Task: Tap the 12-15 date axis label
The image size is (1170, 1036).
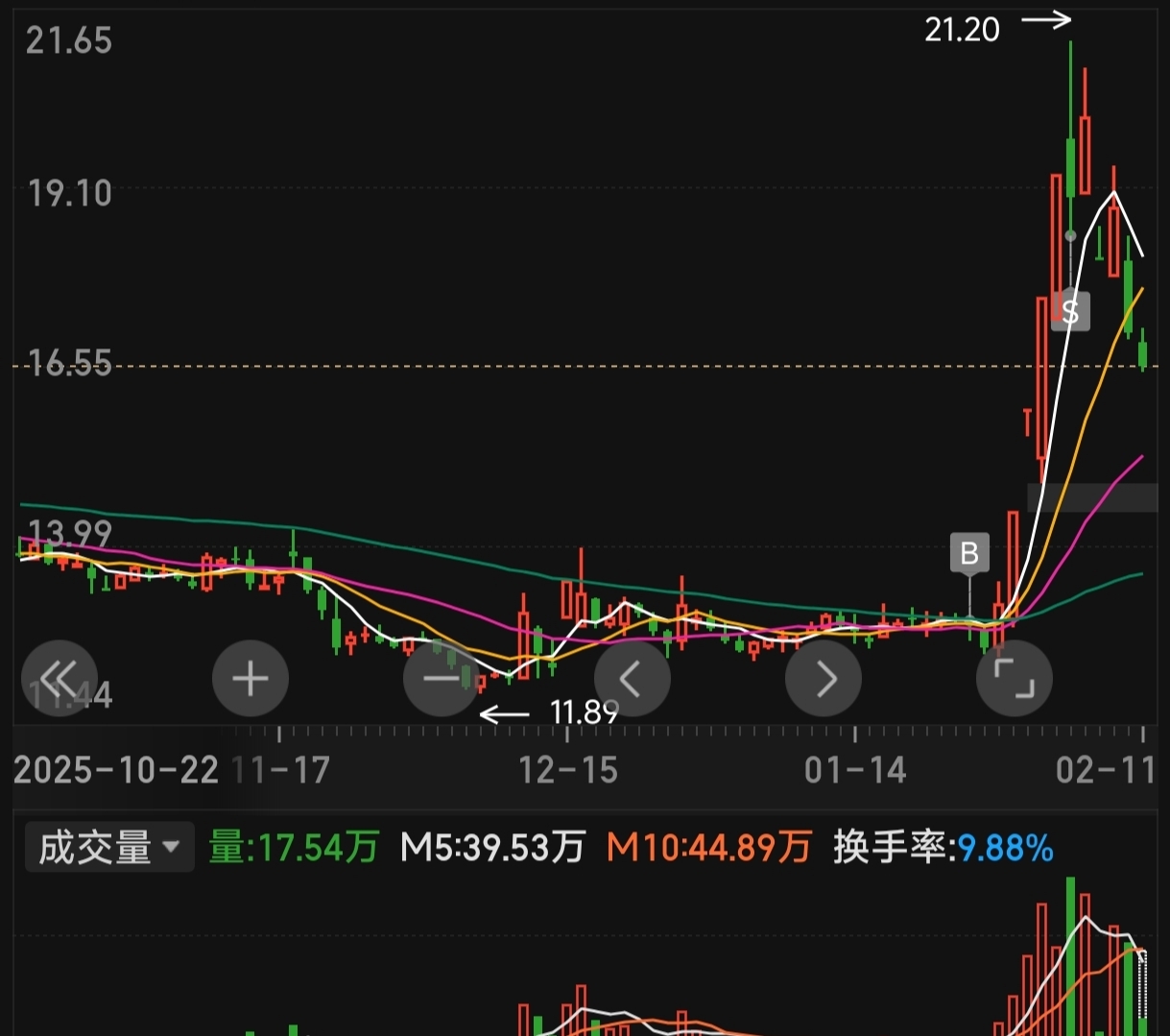Action: [x=568, y=770]
